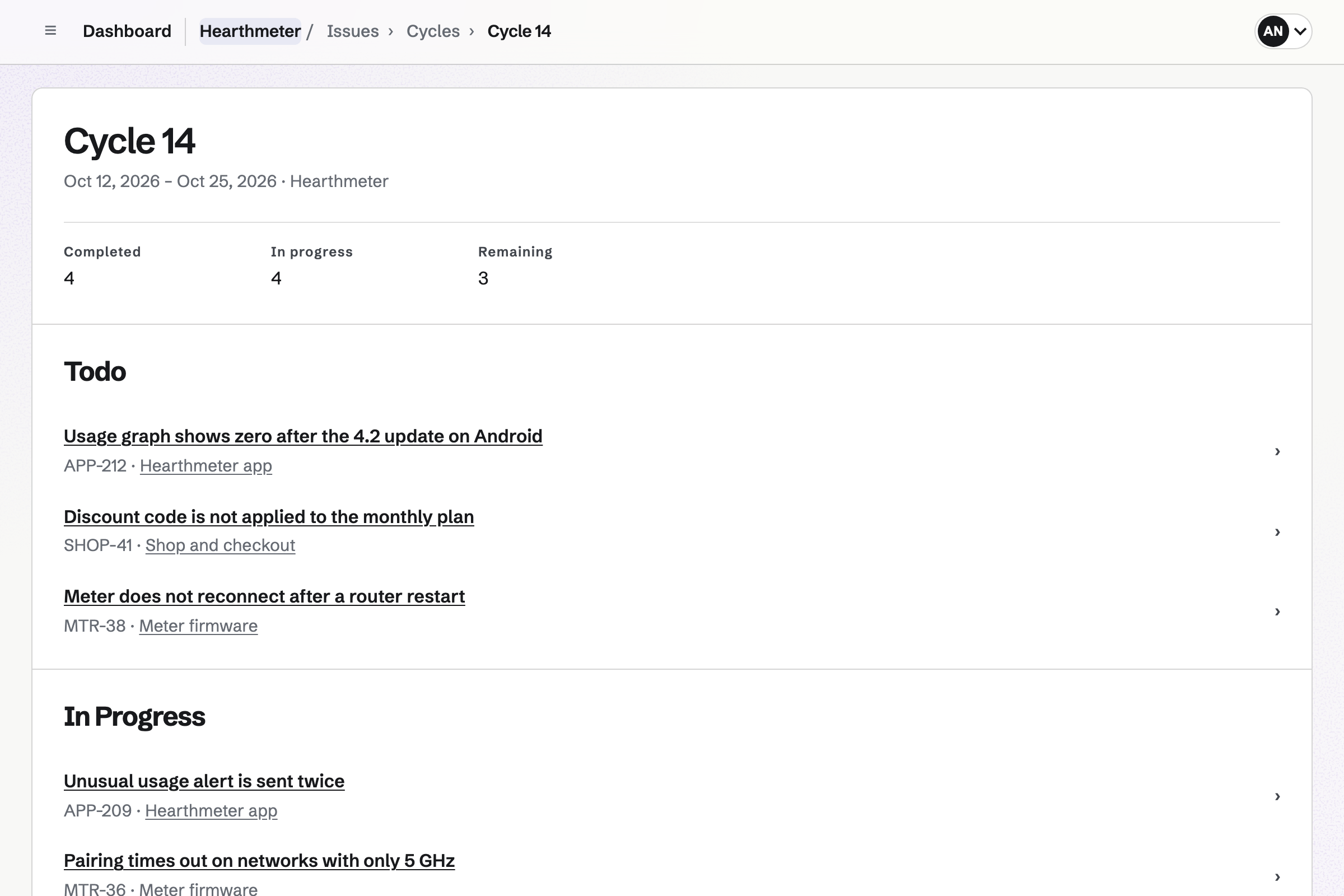The width and height of the screenshot is (1344, 896).
Task: Select the Hearthmeter workspace breadcrumb
Action: pyautogui.click(x=250, y=31)
